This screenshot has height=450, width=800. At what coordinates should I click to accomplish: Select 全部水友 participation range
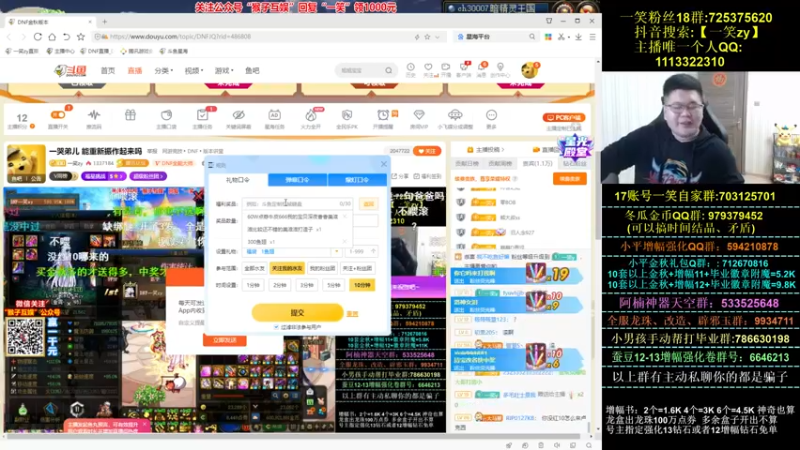click(254, 268)
